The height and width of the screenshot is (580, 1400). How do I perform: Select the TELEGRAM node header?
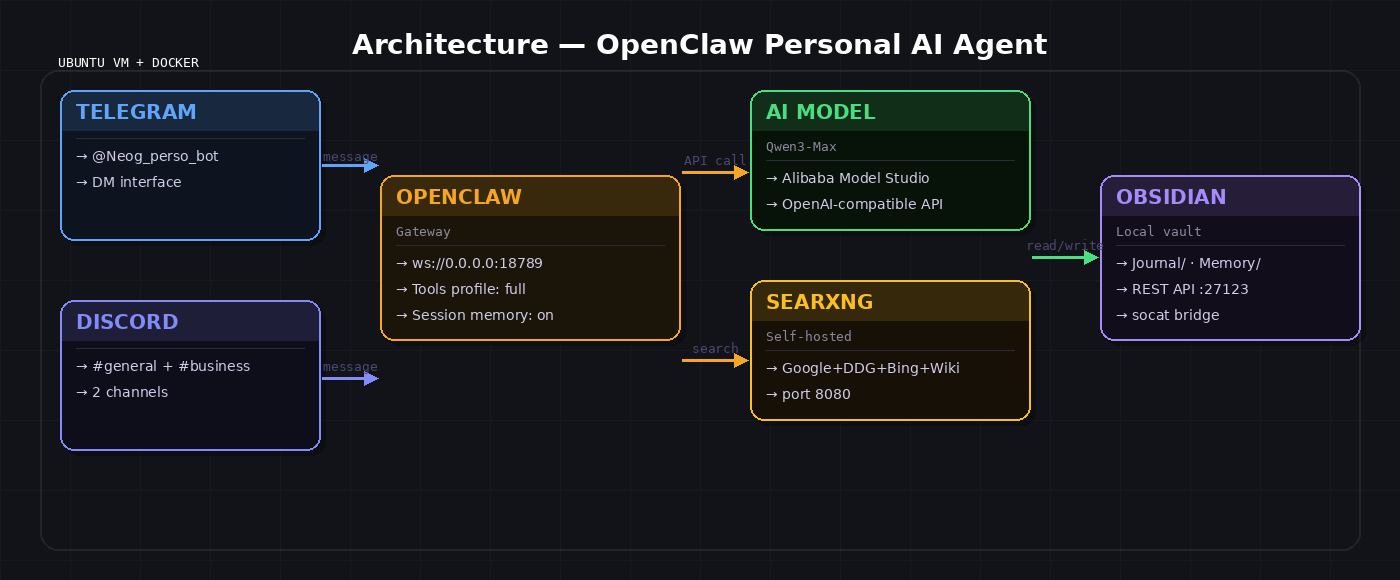tap(137, 112)
